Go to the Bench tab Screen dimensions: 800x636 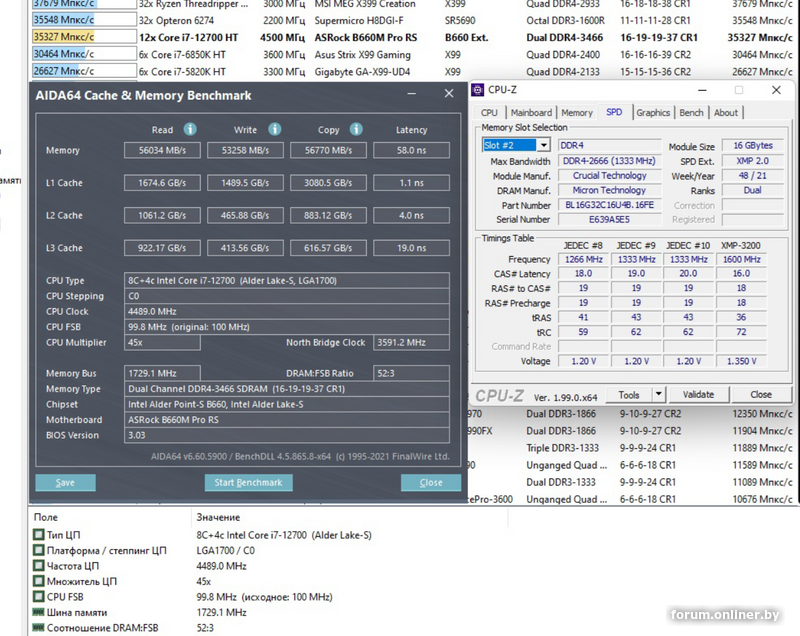click(691, 113)
